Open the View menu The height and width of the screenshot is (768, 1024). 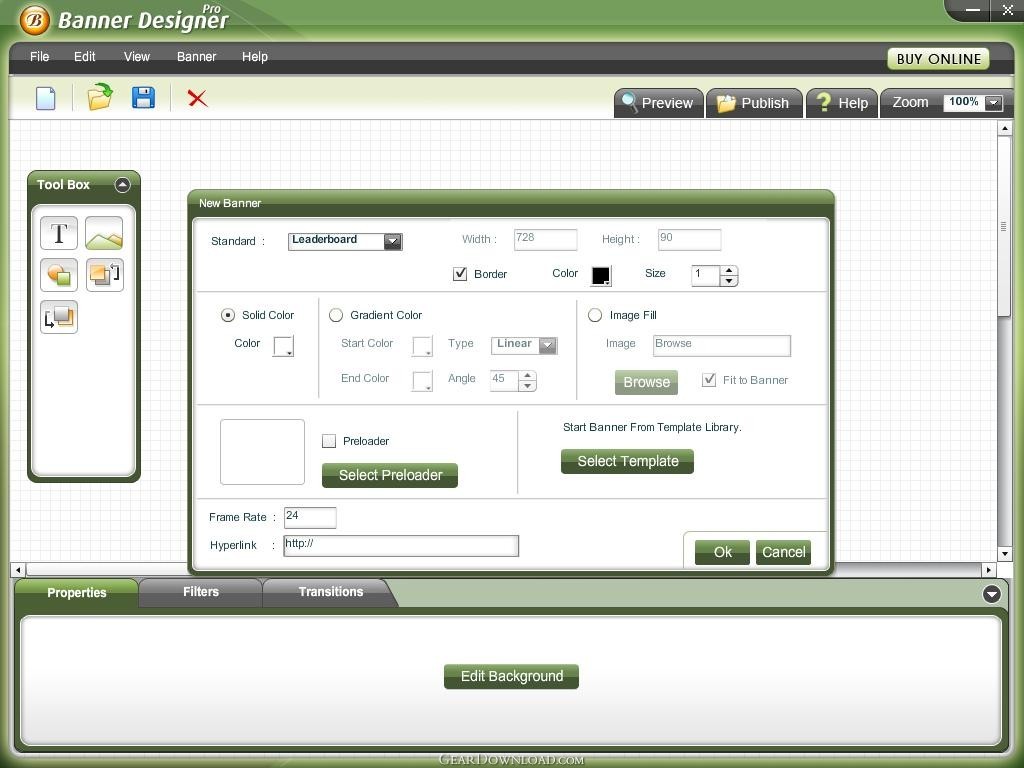click(136, 57)
